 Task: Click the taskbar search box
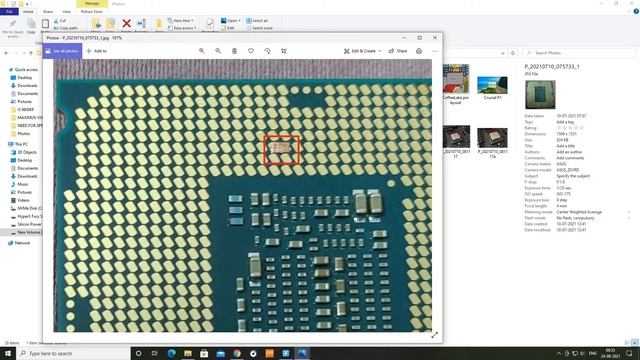tap(73, 353)
